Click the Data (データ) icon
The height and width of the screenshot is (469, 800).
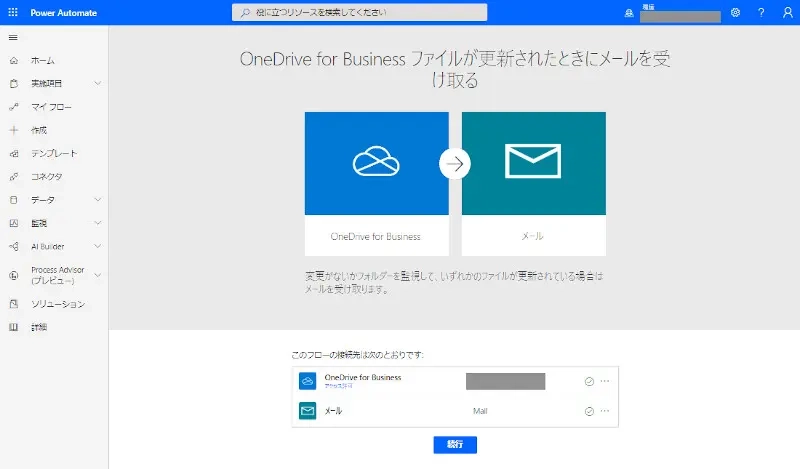[x=14, y=200]
